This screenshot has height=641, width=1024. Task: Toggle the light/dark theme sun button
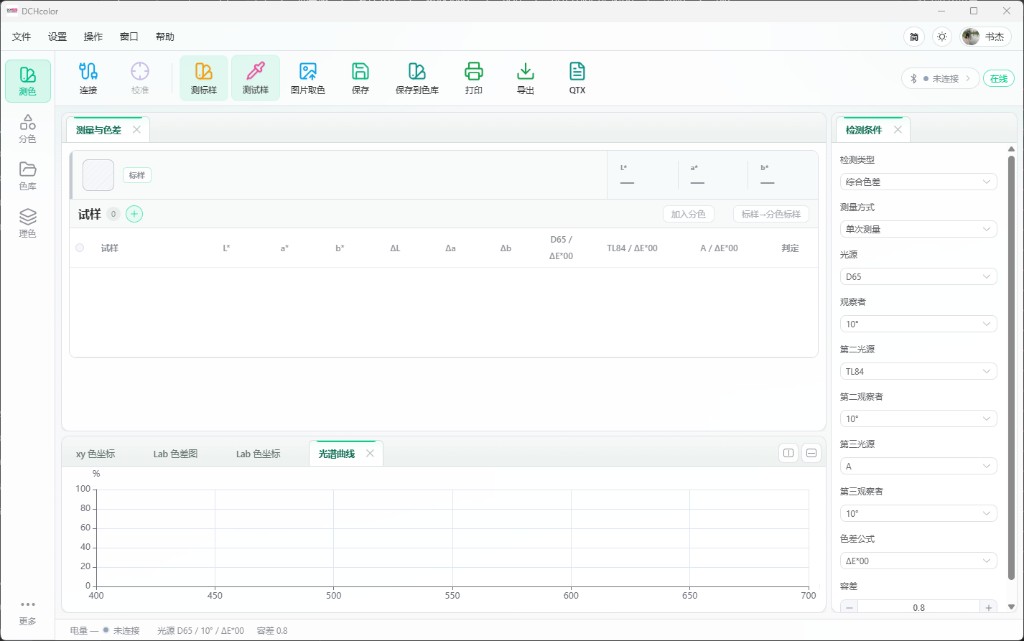point(942,37)
